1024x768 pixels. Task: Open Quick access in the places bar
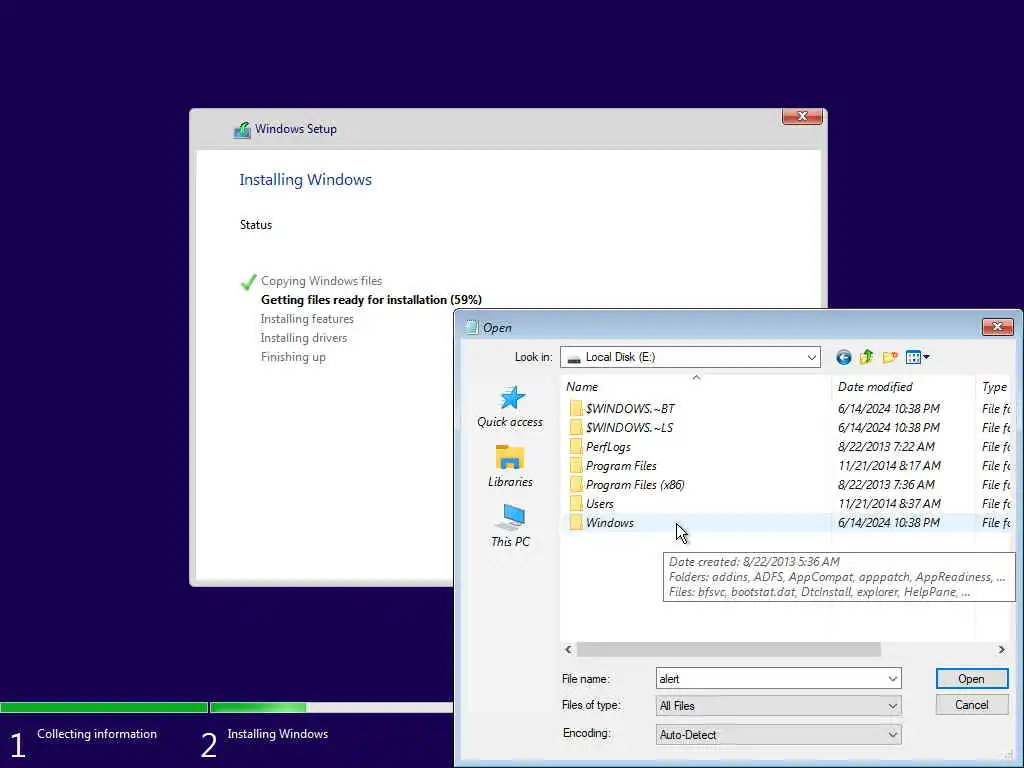(510, 406)
